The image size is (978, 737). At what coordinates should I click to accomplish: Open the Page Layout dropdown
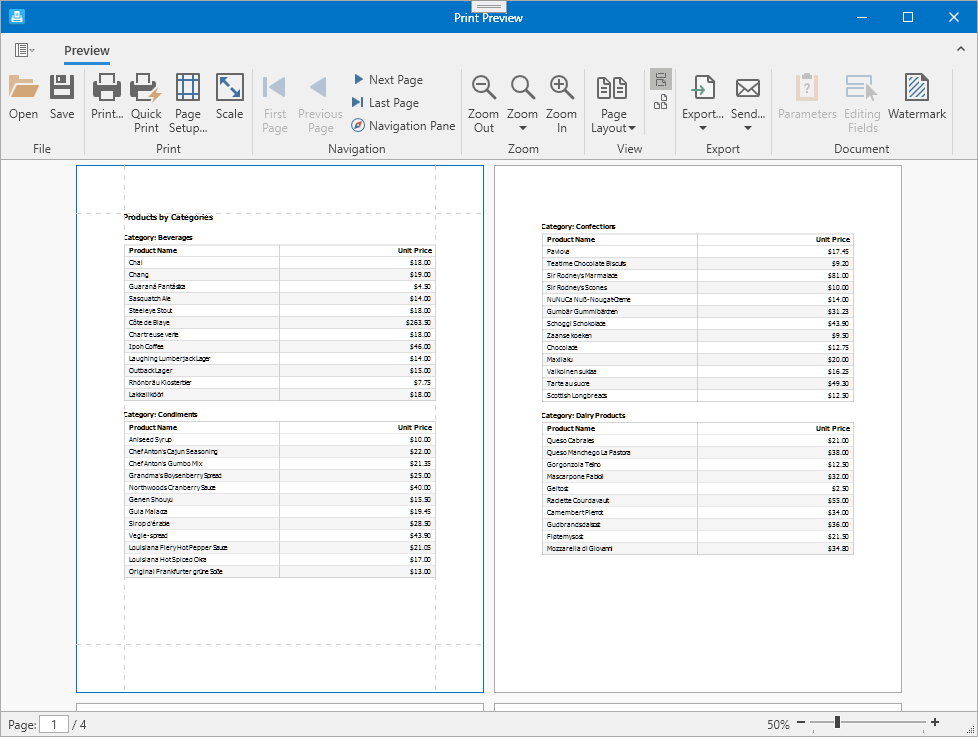click(613, 103)
